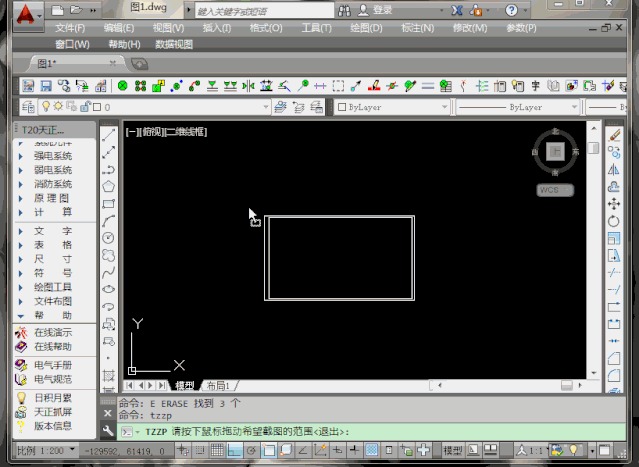Click the Save icon in Tianzheng toolbar

[46, 86]
